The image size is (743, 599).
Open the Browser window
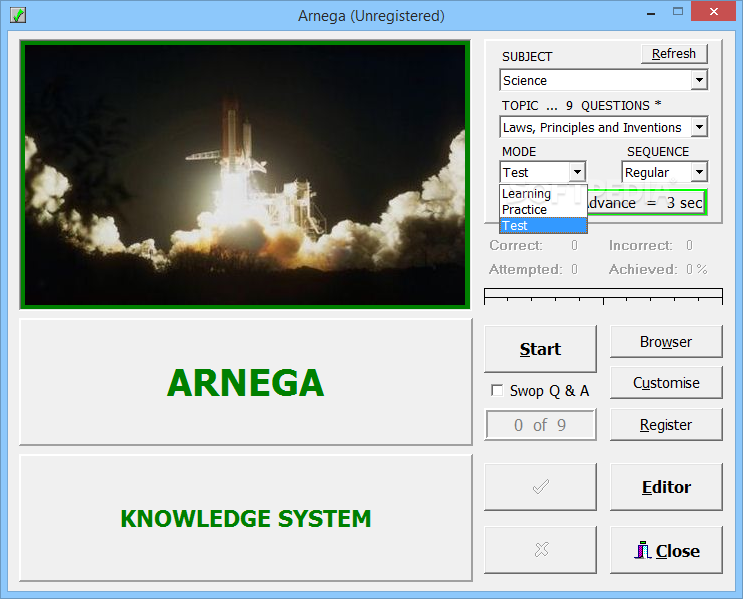click(x=666, y=342)
